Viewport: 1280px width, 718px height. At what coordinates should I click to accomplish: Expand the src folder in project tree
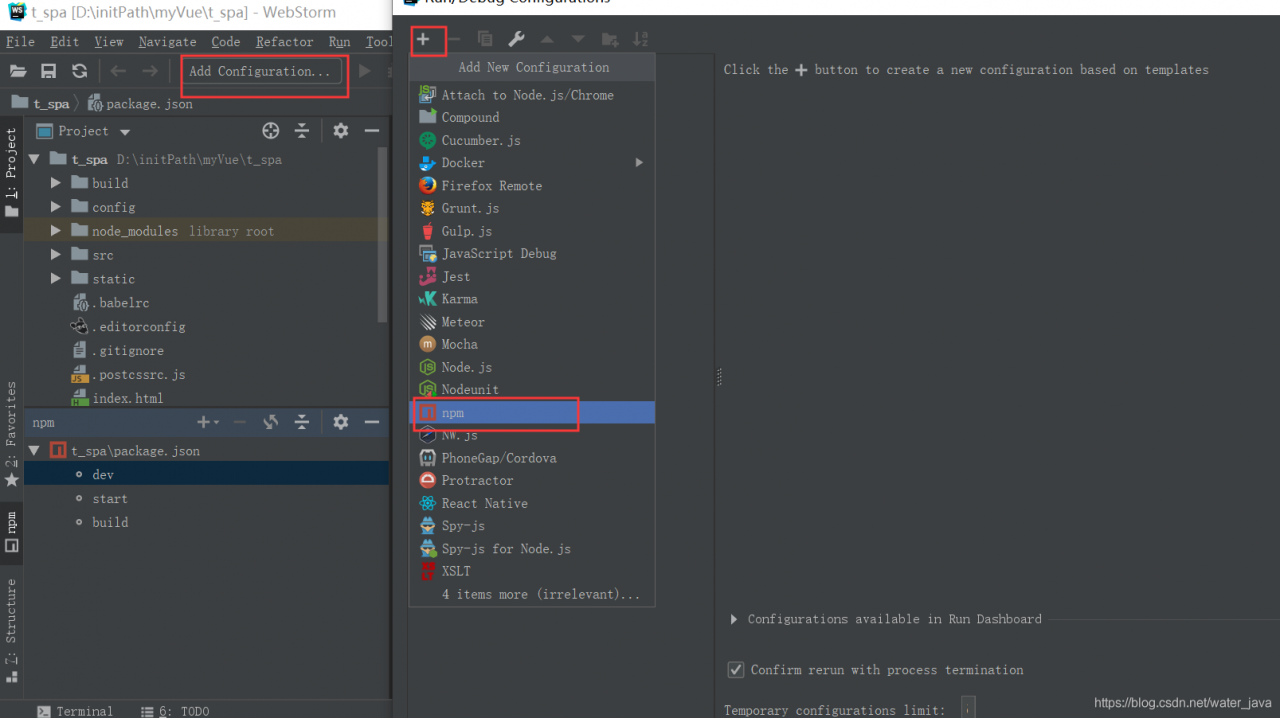click(56, 255)
